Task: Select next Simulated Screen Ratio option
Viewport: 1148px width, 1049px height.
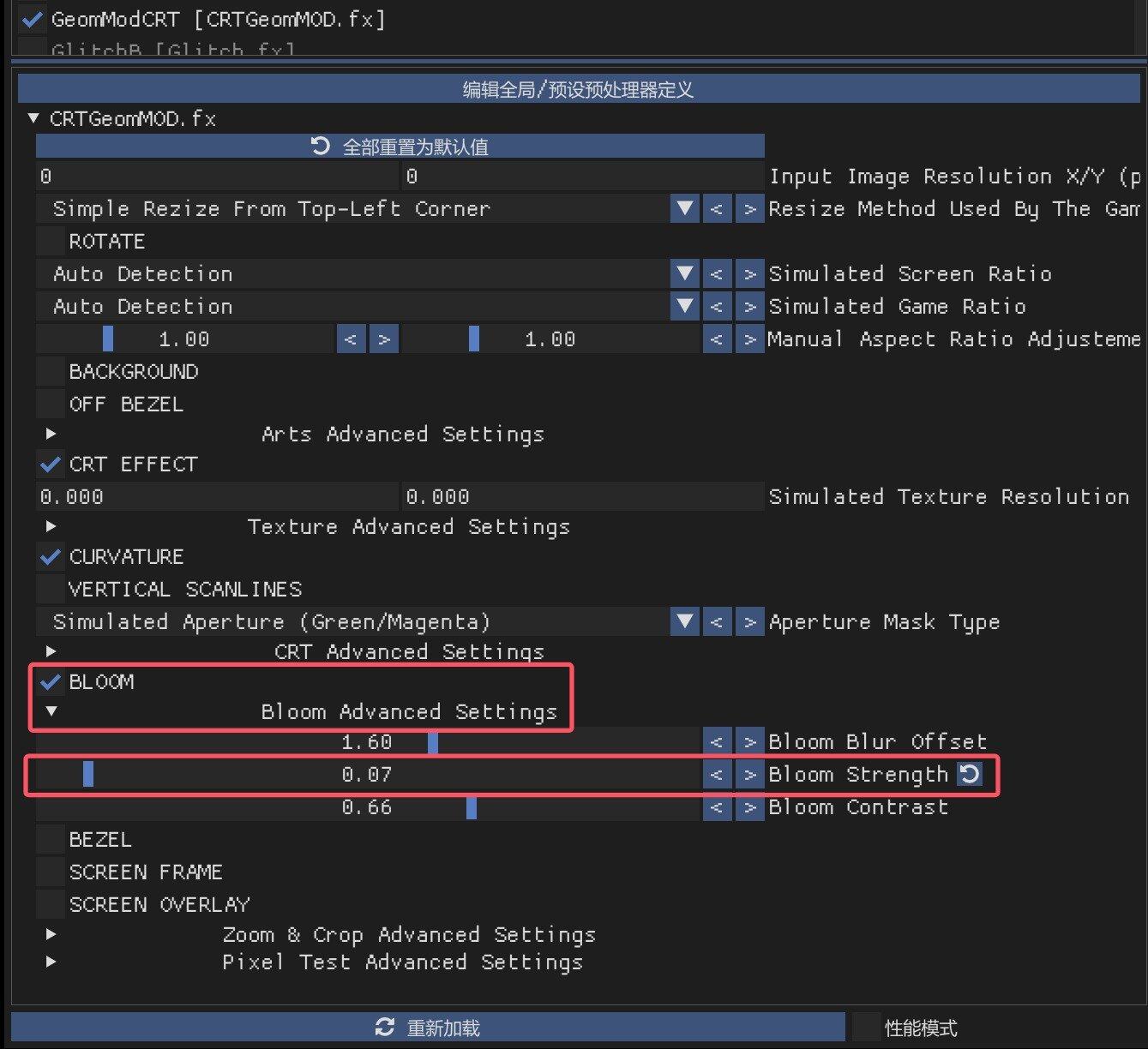Action: 750,274
